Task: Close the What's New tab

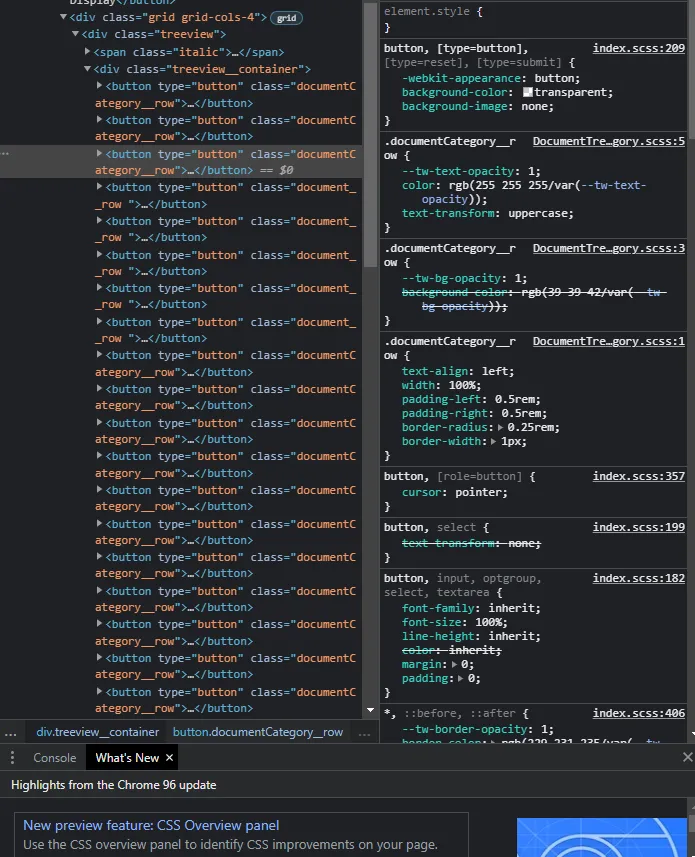Action: pos(169,758)
